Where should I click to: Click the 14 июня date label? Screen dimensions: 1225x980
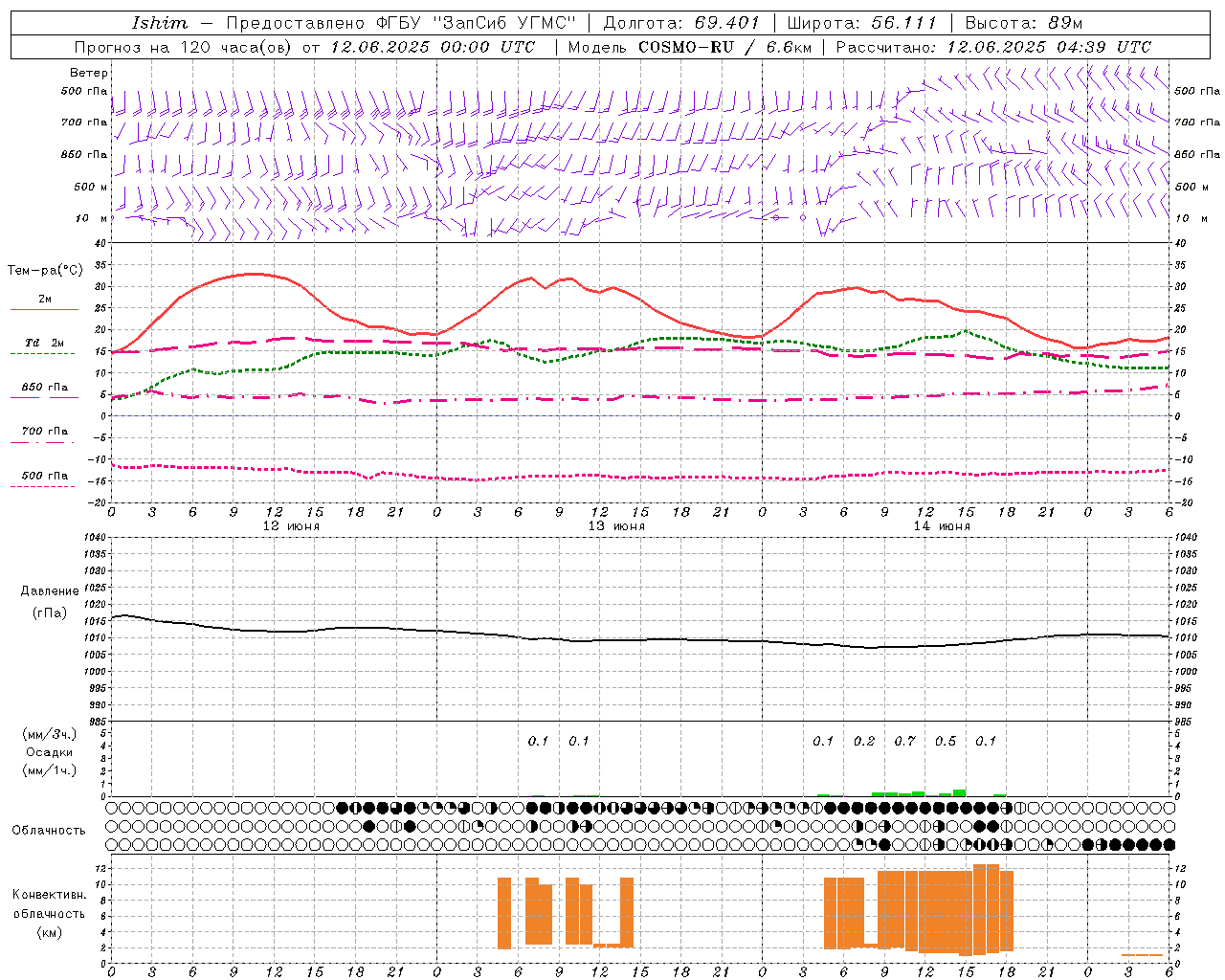941,526
